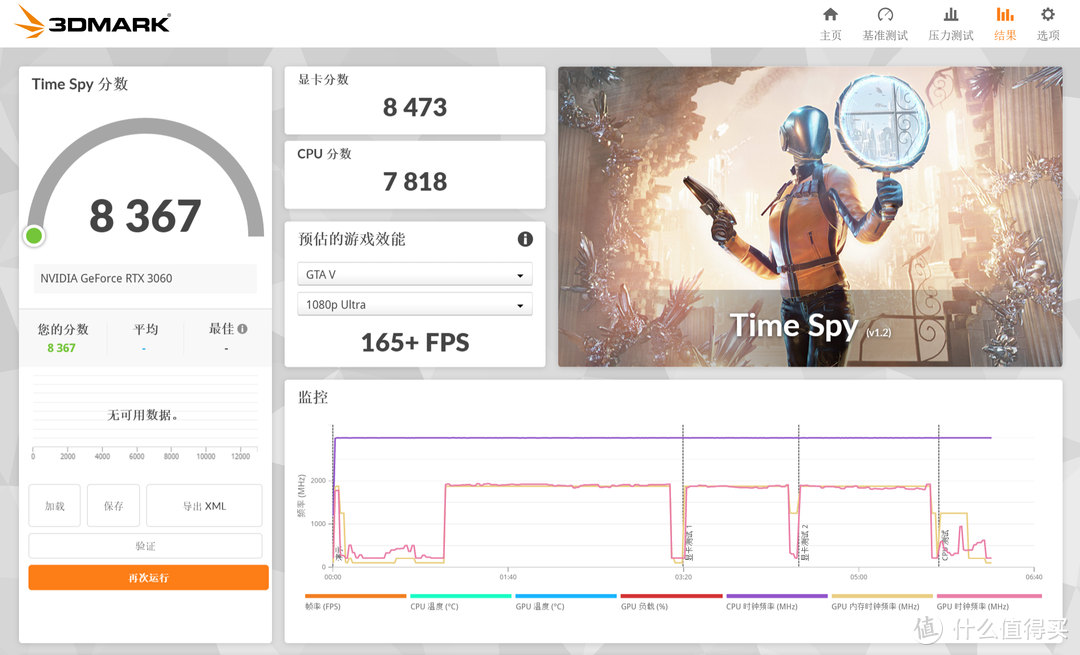Viewport: 1080px width, 655px height.
Task: Expand the 1080p Ultra resolution dropdown
Action: [x=414, y=305]
